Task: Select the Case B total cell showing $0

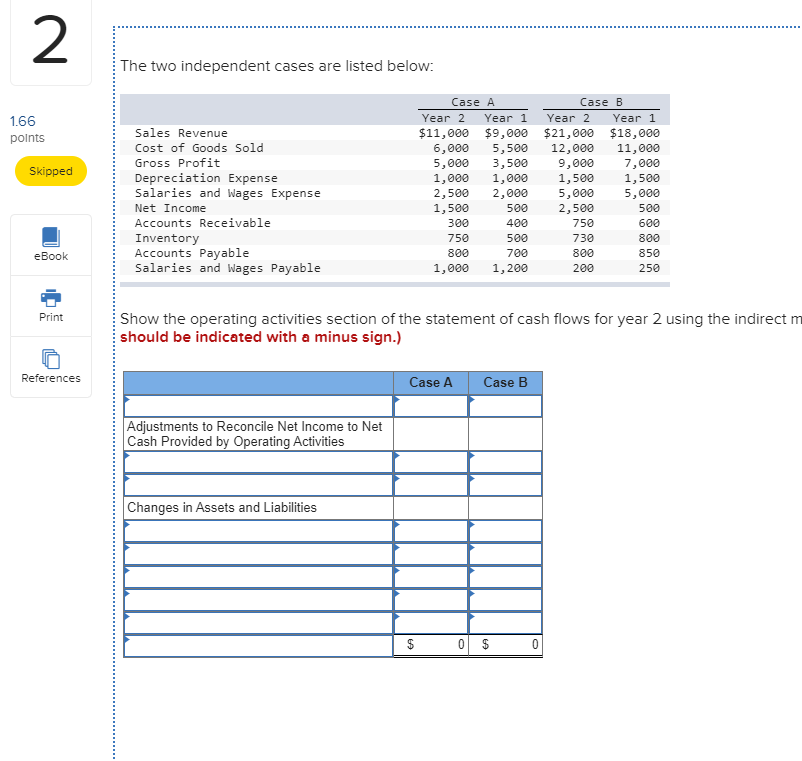Action: click(505, 645)
